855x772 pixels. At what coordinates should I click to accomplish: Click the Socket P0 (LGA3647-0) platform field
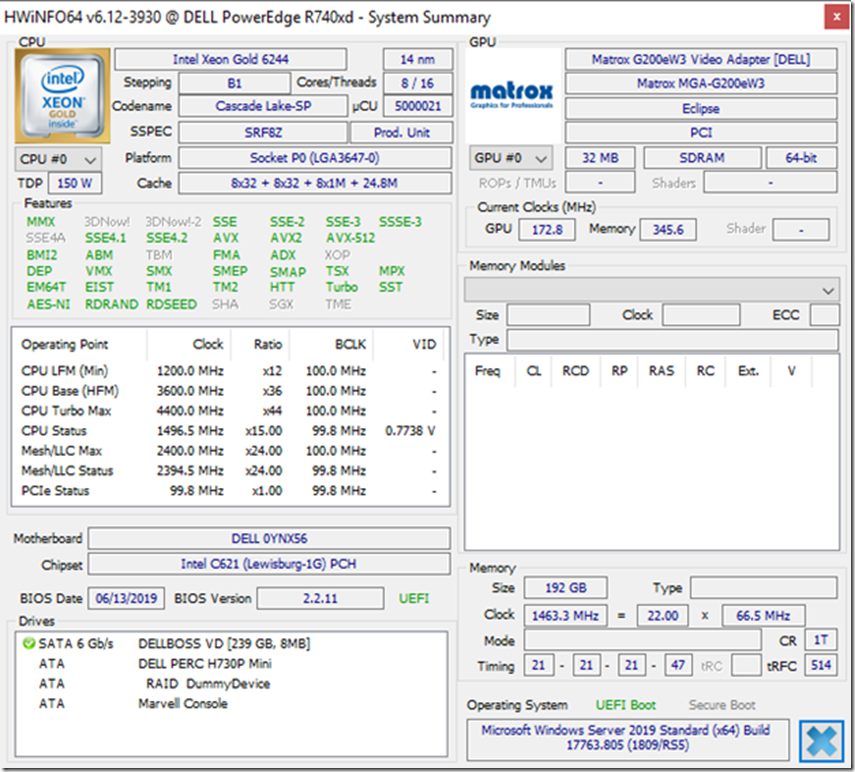(315, 158)
